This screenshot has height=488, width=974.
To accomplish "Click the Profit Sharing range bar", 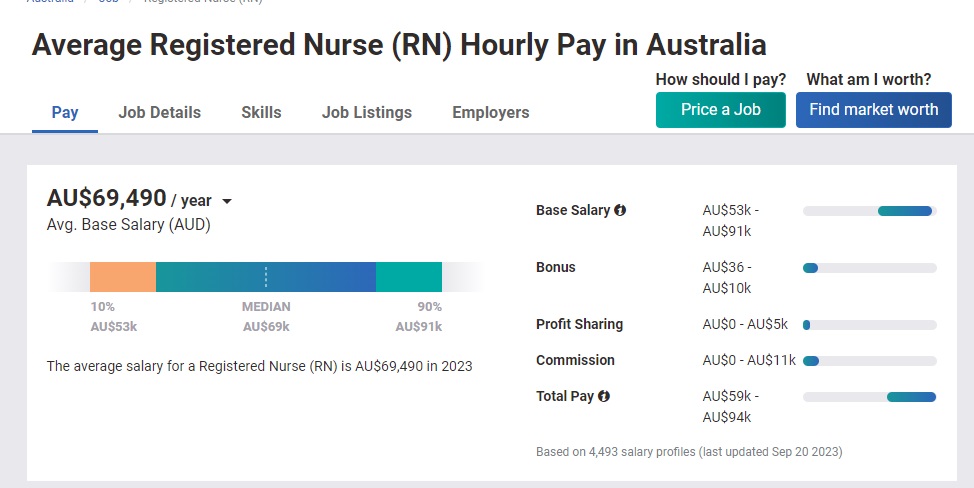I will point(870,325).
